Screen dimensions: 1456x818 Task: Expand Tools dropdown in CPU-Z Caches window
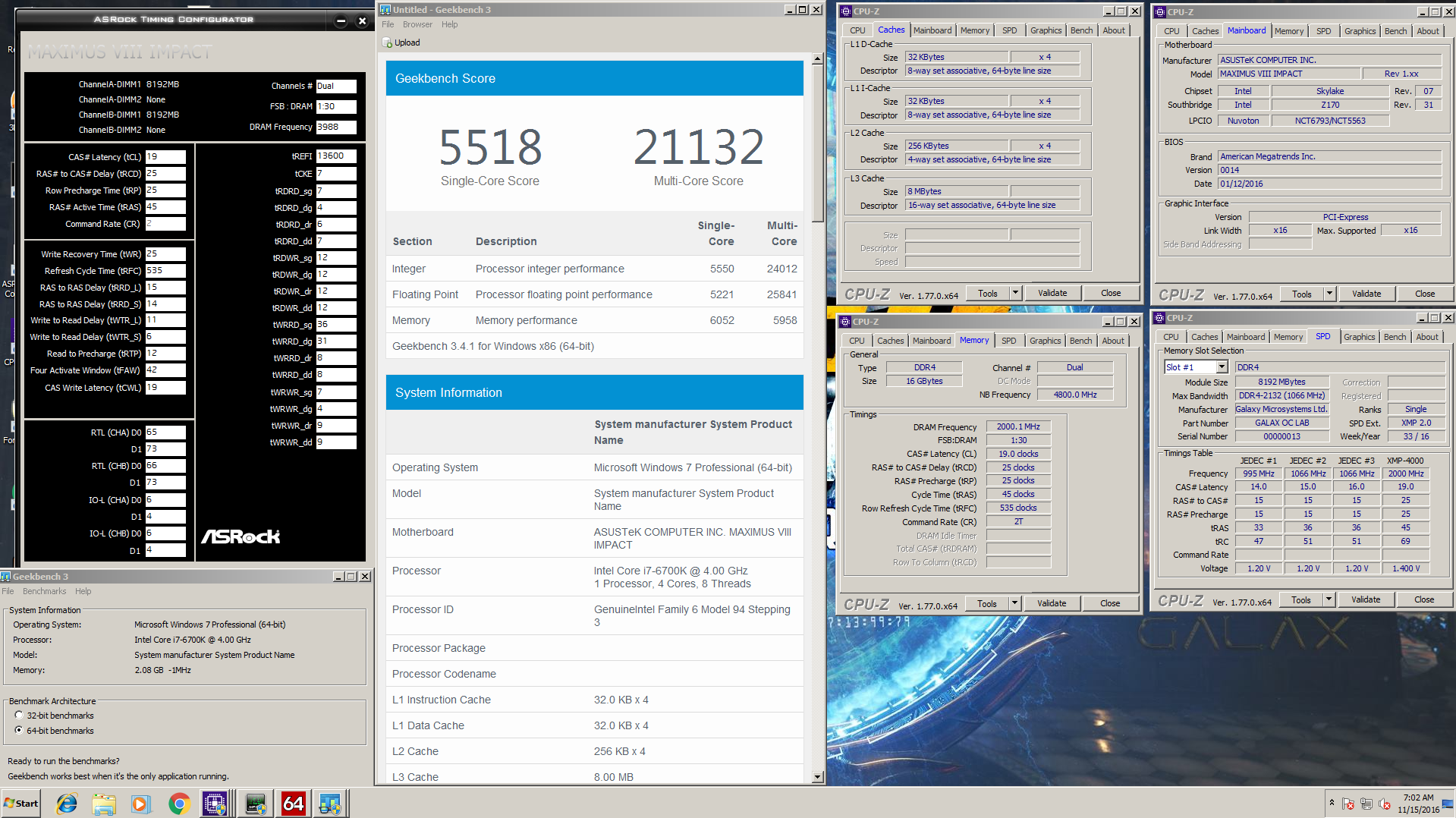[1014, 293]
